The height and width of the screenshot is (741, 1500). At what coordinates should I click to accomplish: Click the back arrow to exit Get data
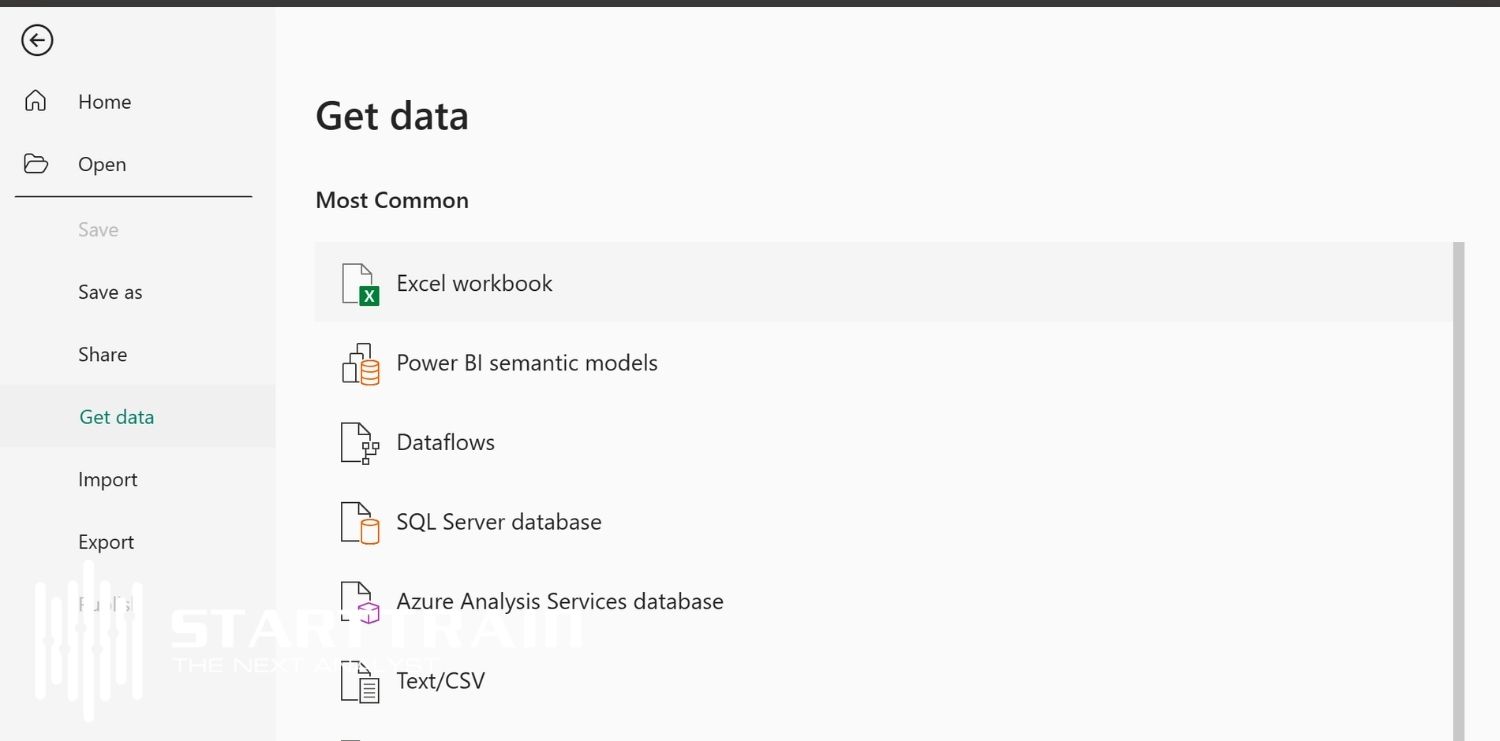click(x=36, y=40)
